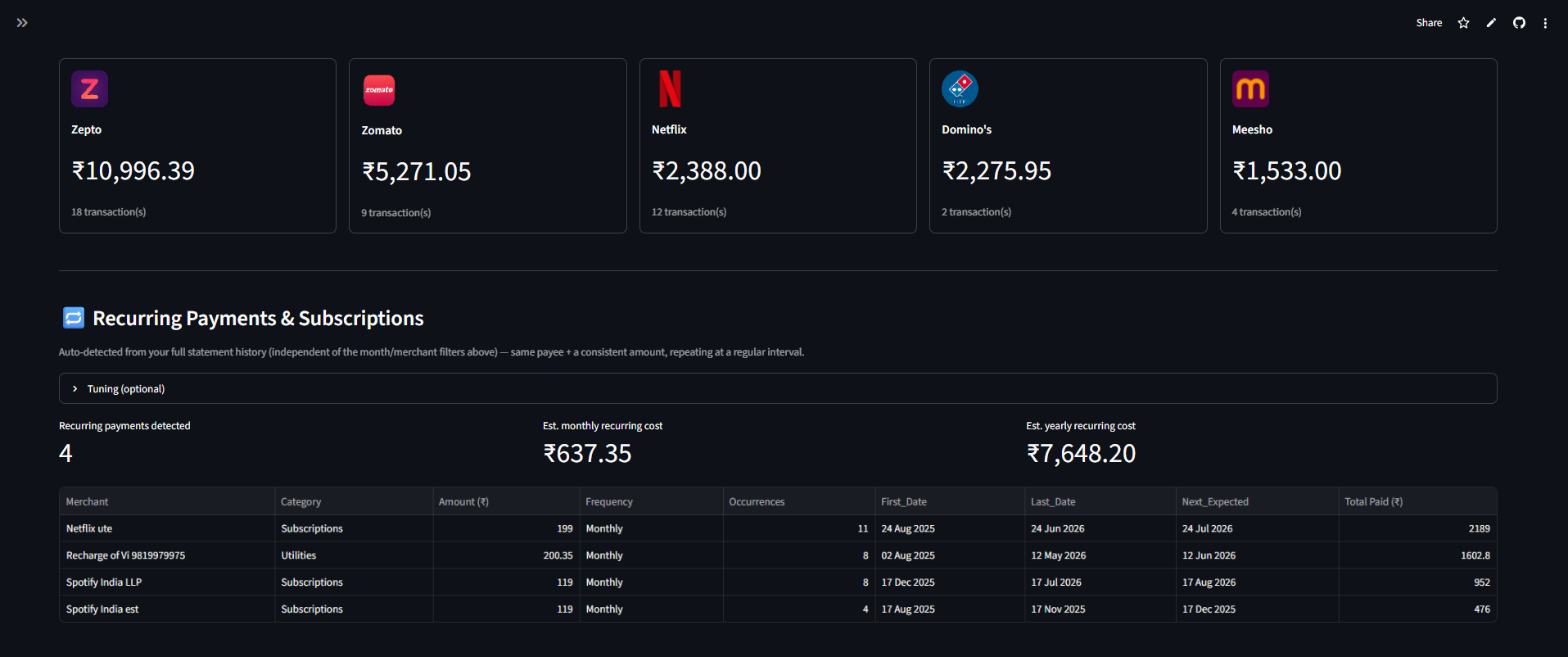Click the '17 Dec 2025' first date cell

[950, 582]
